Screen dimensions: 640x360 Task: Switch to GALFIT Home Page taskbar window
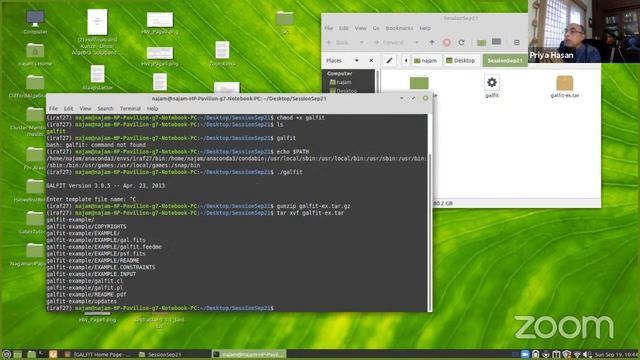(98, 354)
